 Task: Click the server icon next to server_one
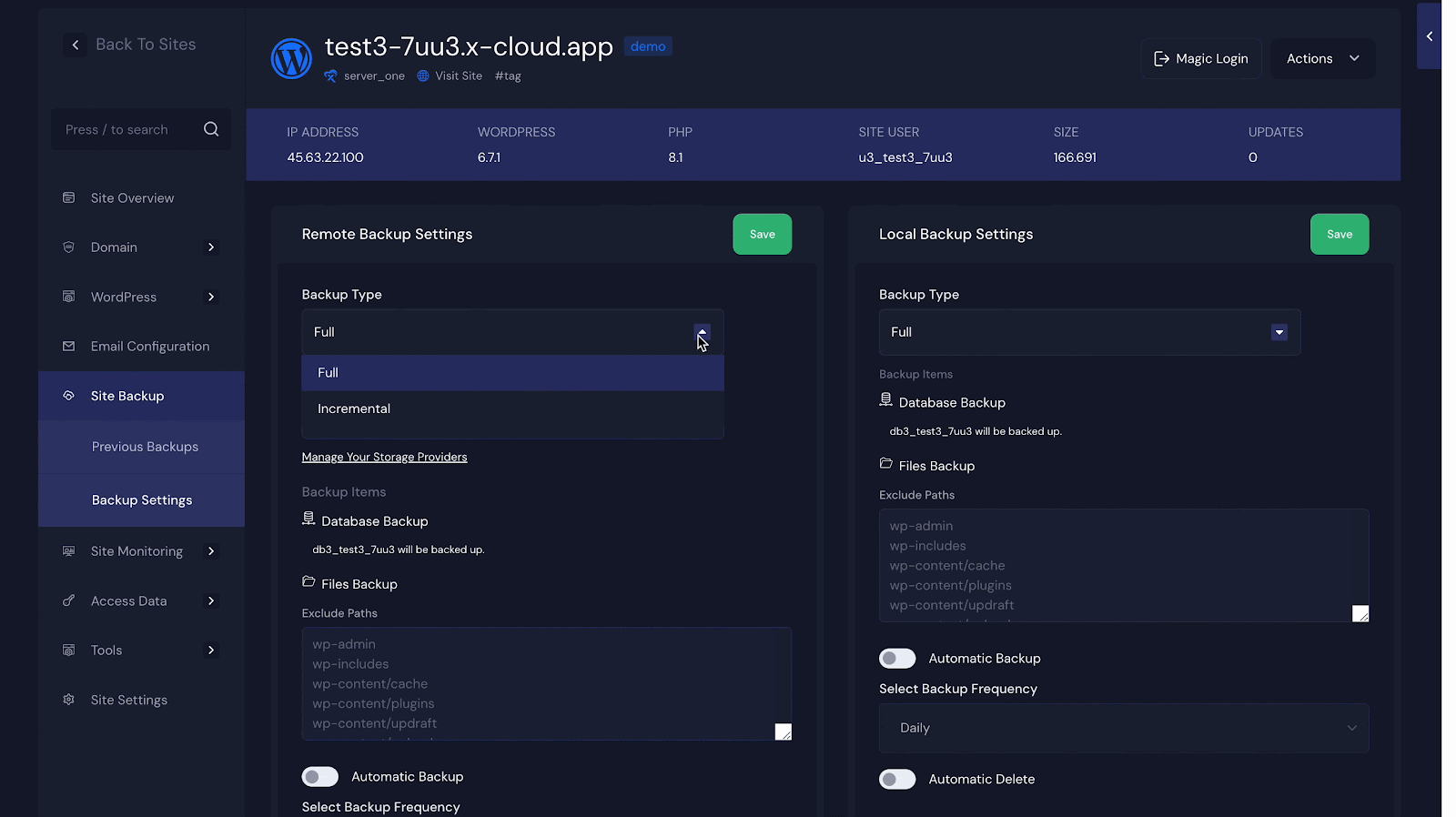[x=330, y=76]
